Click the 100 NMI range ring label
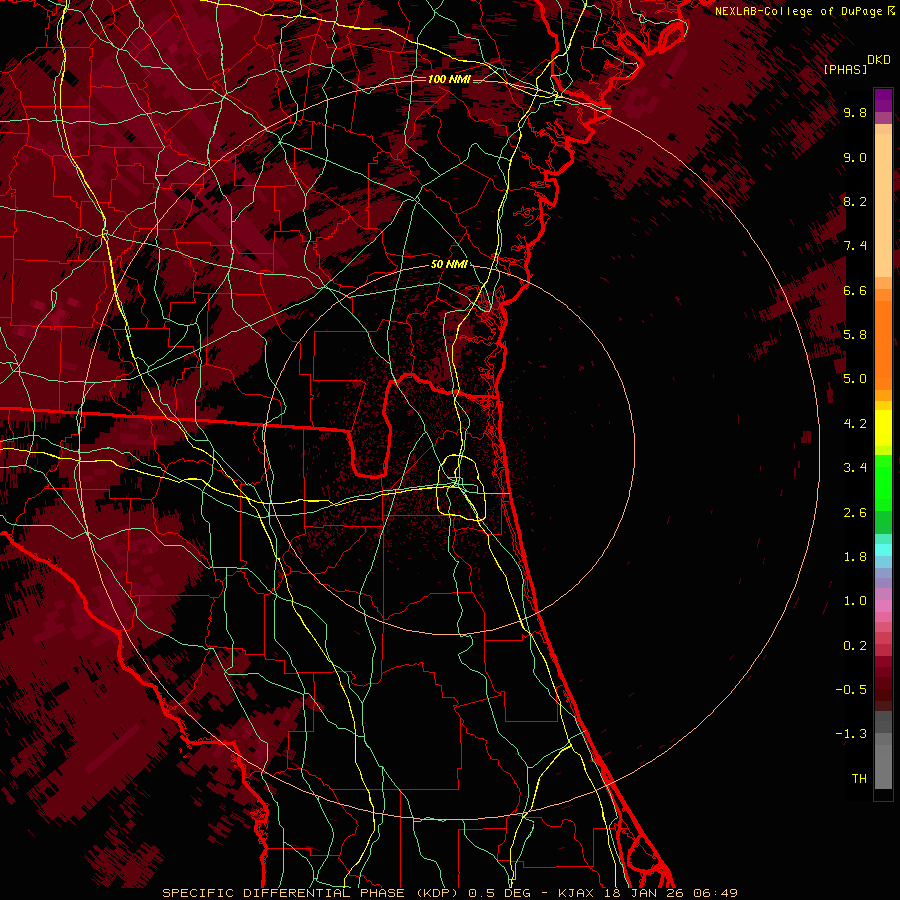 coord(449,79)
